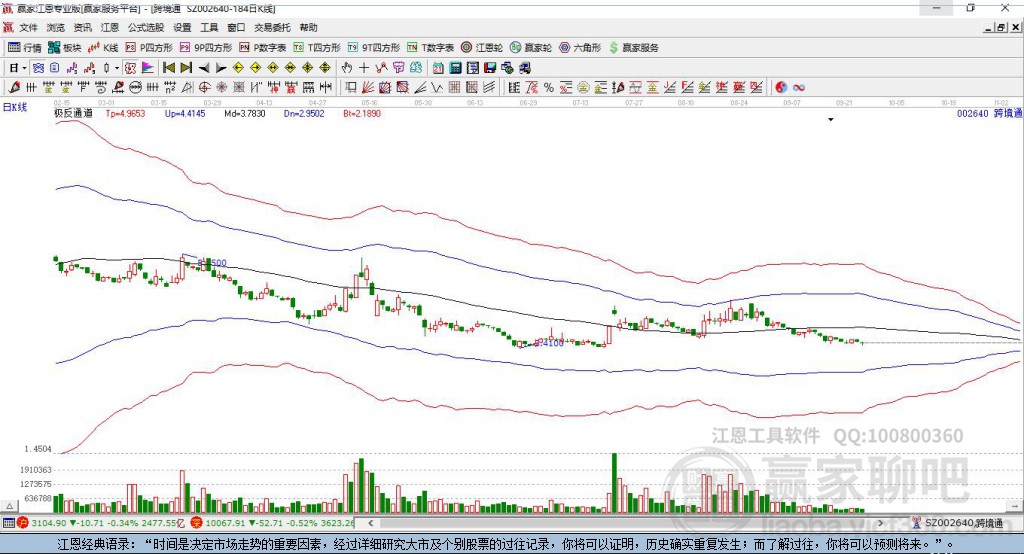This screenshot has height=554, width=1024.
Task: Click the blue infinity loop icon
Action: (799, 88)
